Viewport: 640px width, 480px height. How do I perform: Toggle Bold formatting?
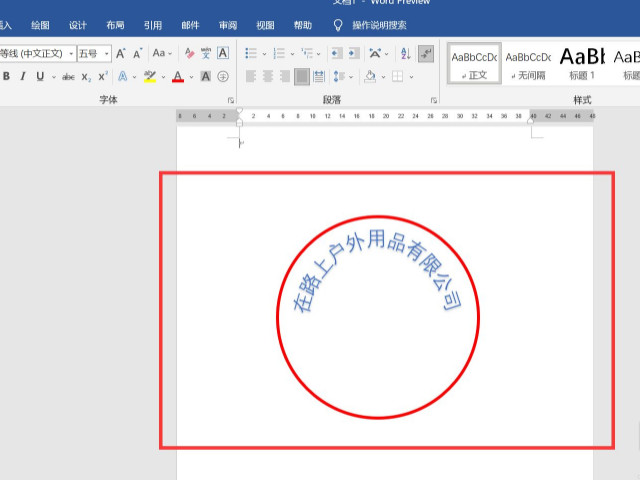(x=6, y=76)
